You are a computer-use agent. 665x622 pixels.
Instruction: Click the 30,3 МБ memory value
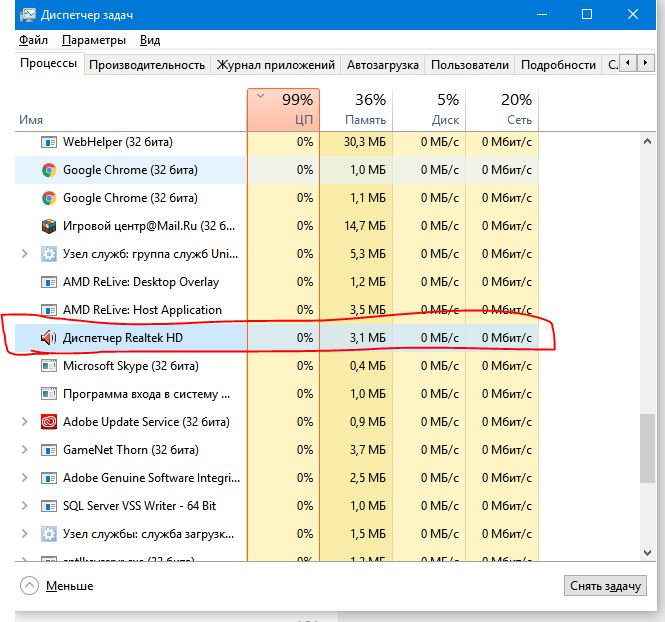[365, 142]
